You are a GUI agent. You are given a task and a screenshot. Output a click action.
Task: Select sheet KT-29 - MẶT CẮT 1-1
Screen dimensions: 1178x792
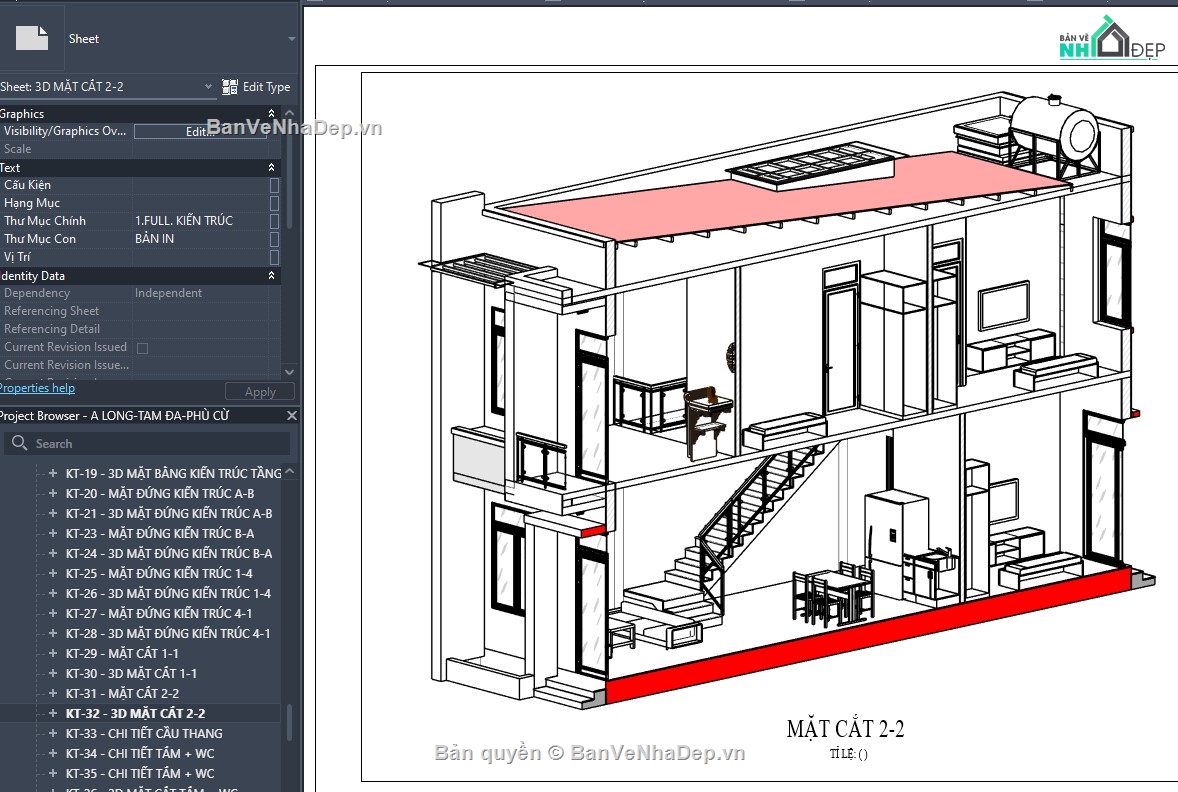[122, 654]
